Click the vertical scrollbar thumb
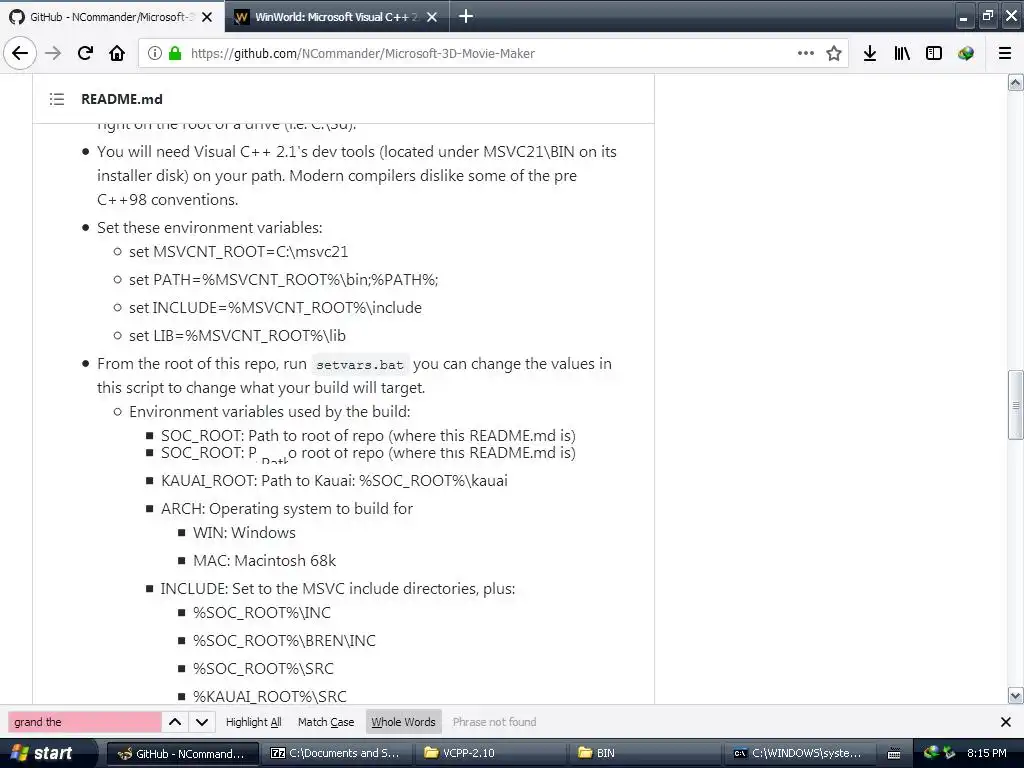This screenshot has width=1024, height=768. pos(1015,405)
